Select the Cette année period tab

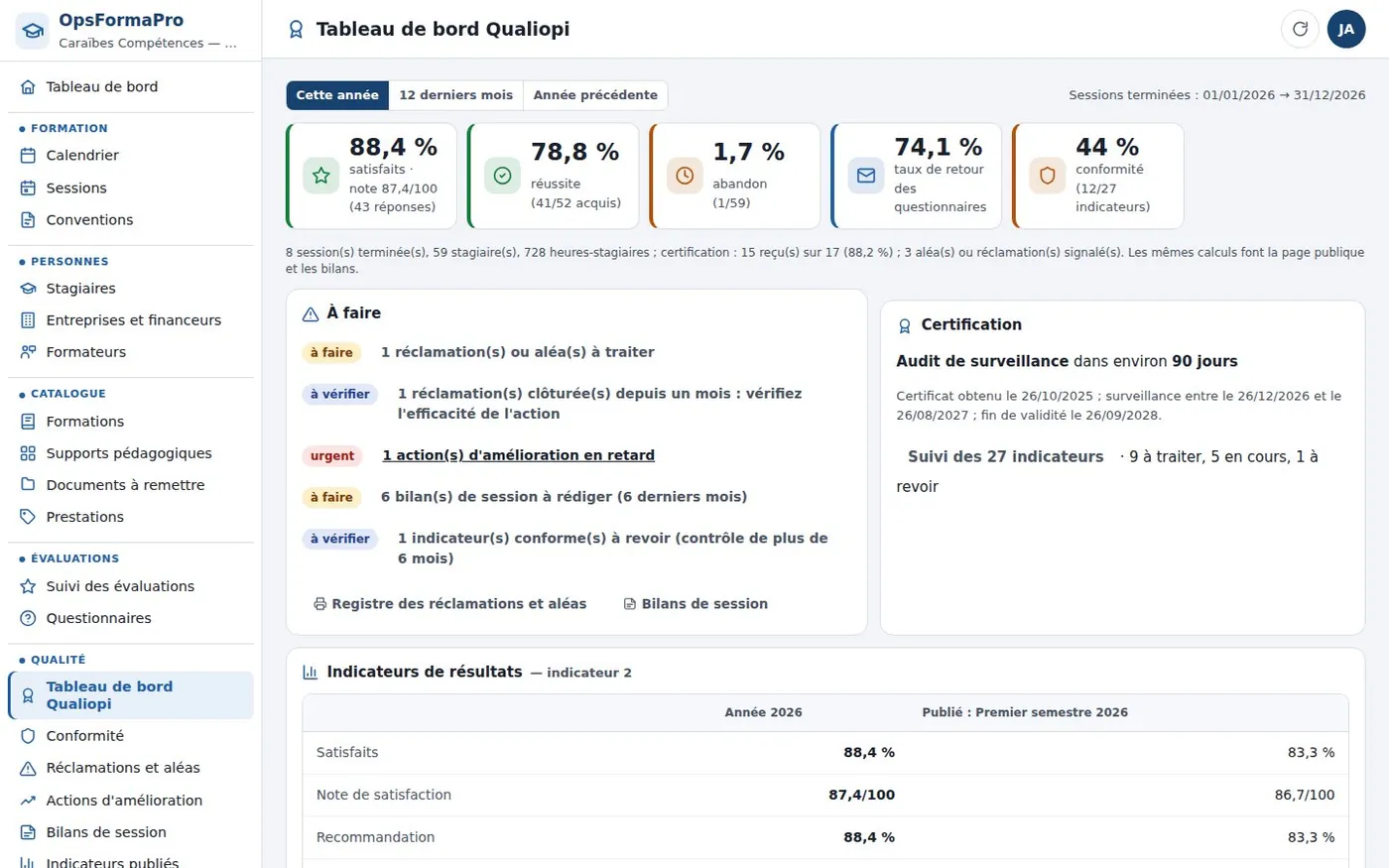pos(337,95)
